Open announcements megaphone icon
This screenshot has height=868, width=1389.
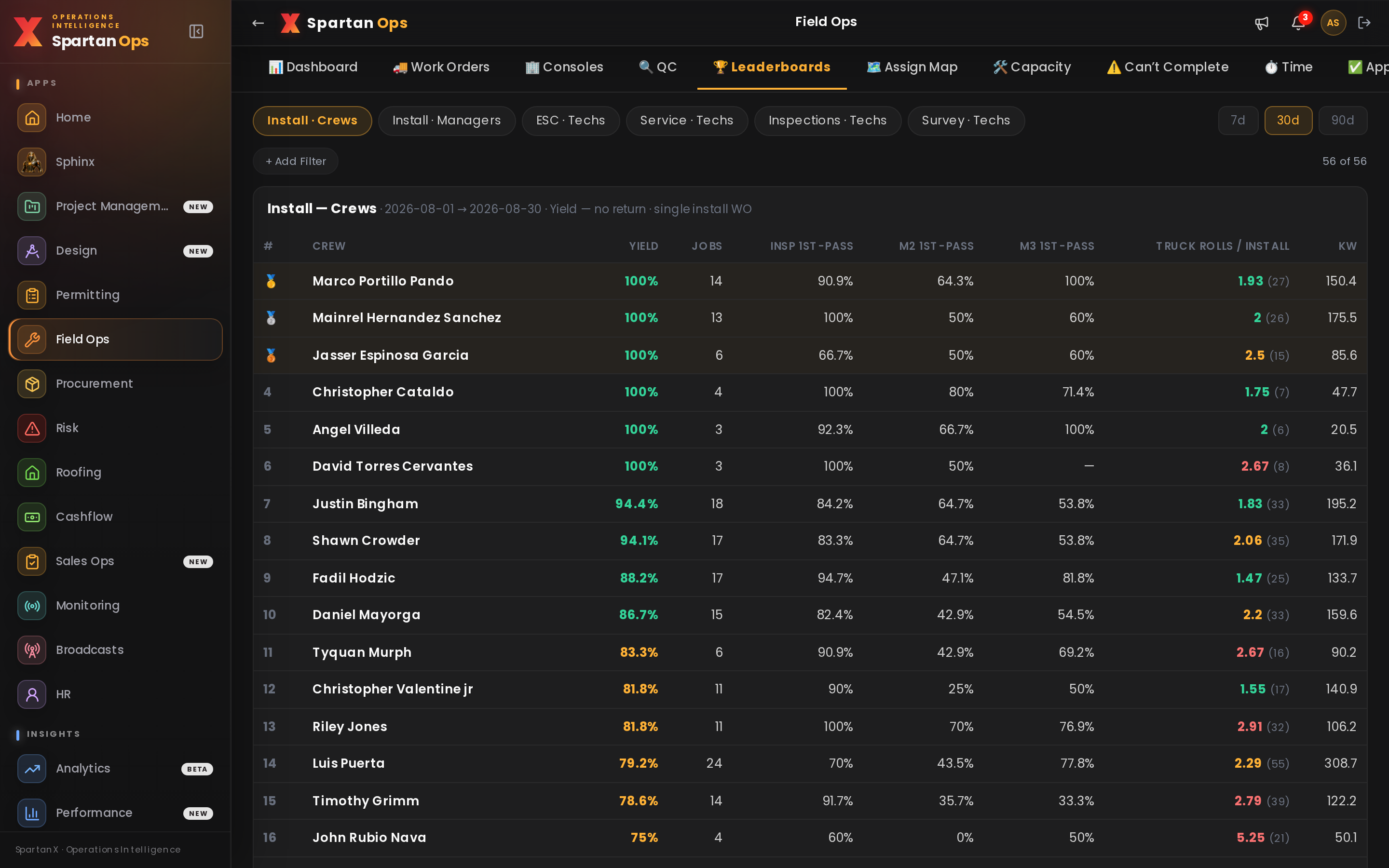click(1262, 23)
